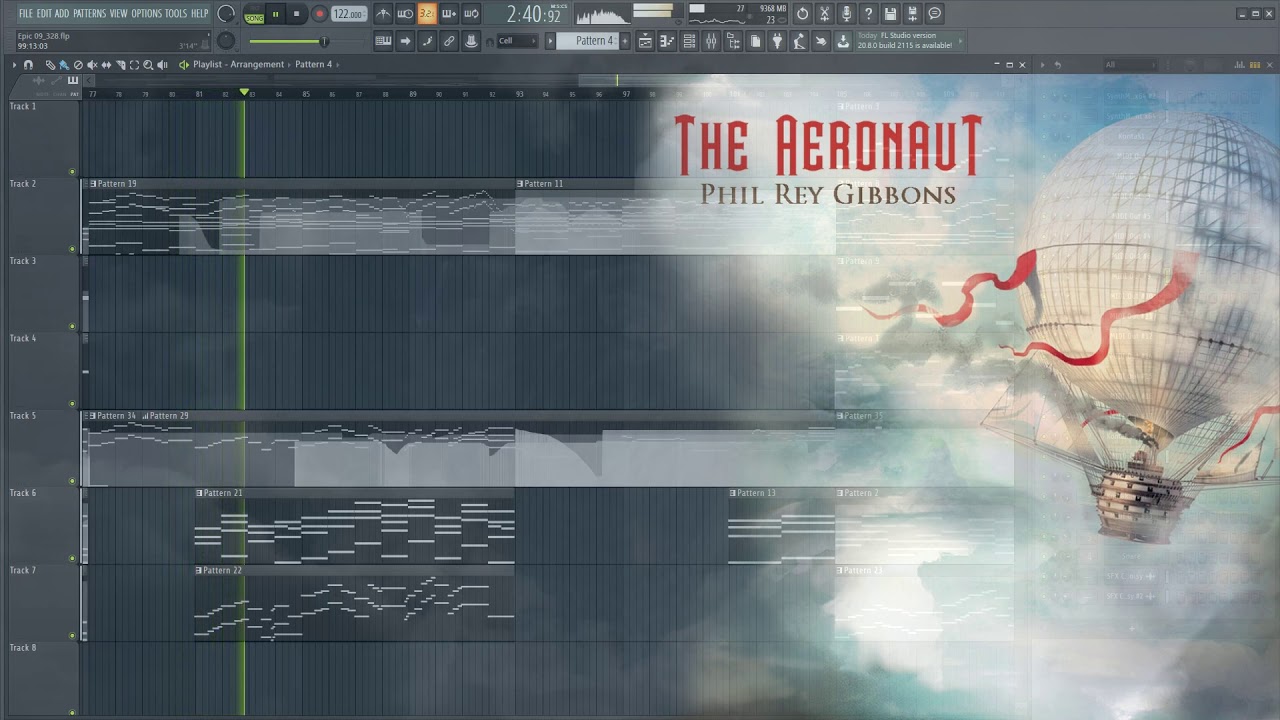The image size is (1280, 720).
Task: Toggle the metronome icon
Action: click(383, 14)
